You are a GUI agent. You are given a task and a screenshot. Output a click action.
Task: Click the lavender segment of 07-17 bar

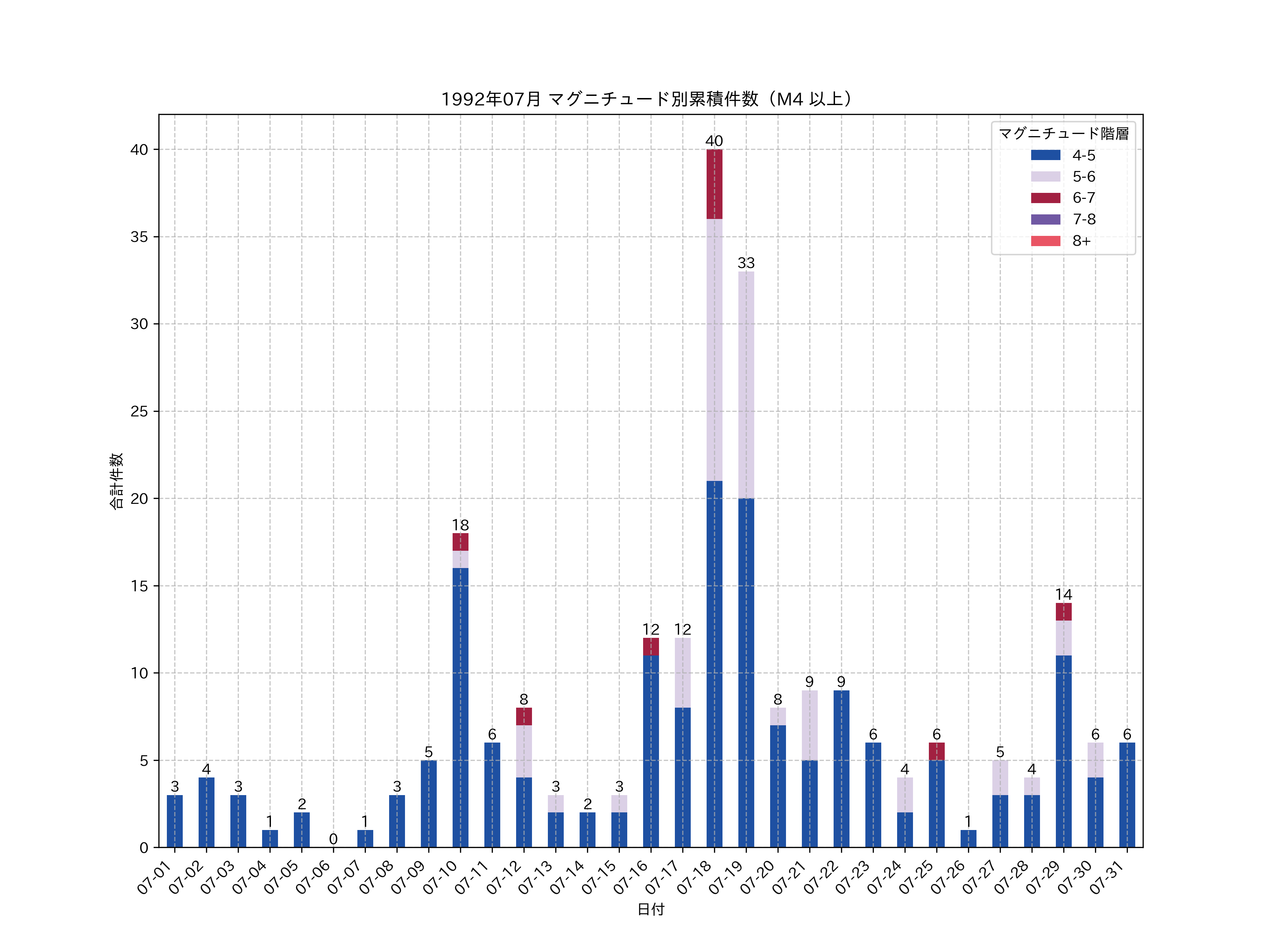[x=682, y=672]
